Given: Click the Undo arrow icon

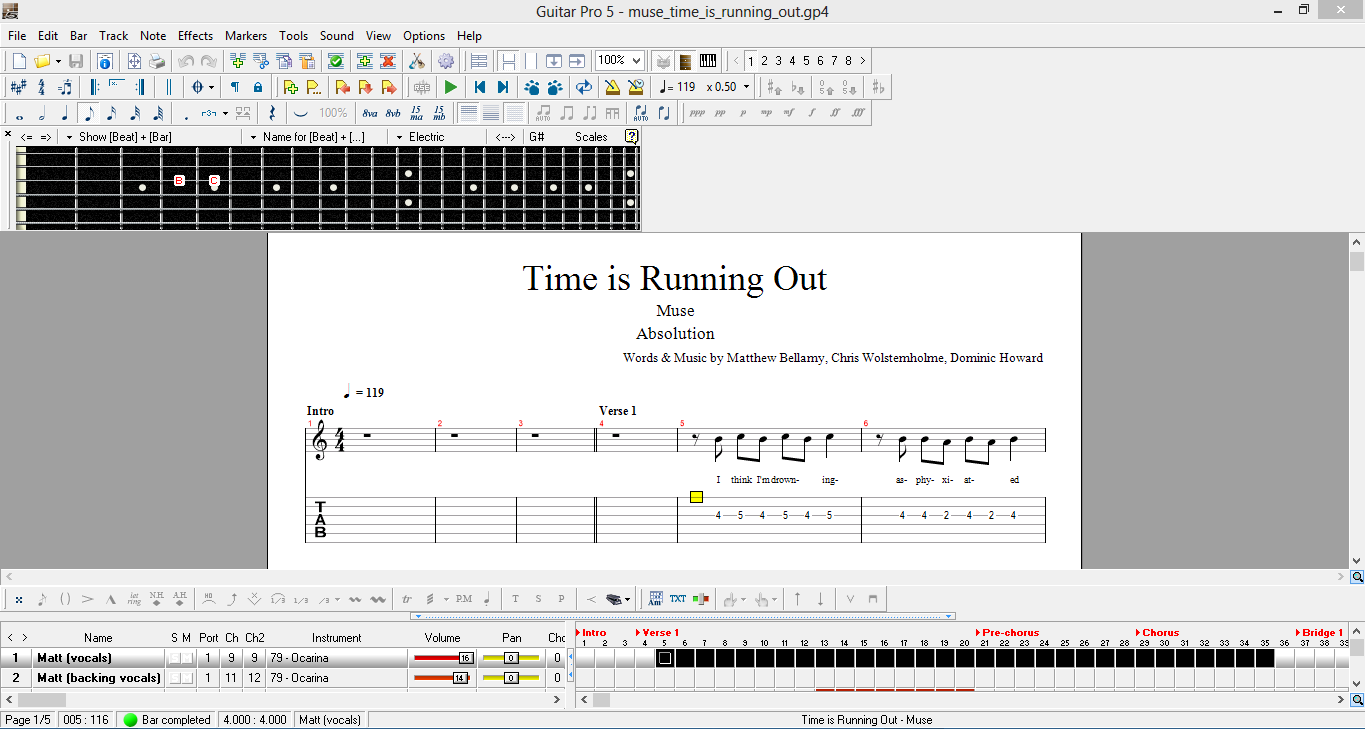Looking at the screenshot, I should coord(186,61).
